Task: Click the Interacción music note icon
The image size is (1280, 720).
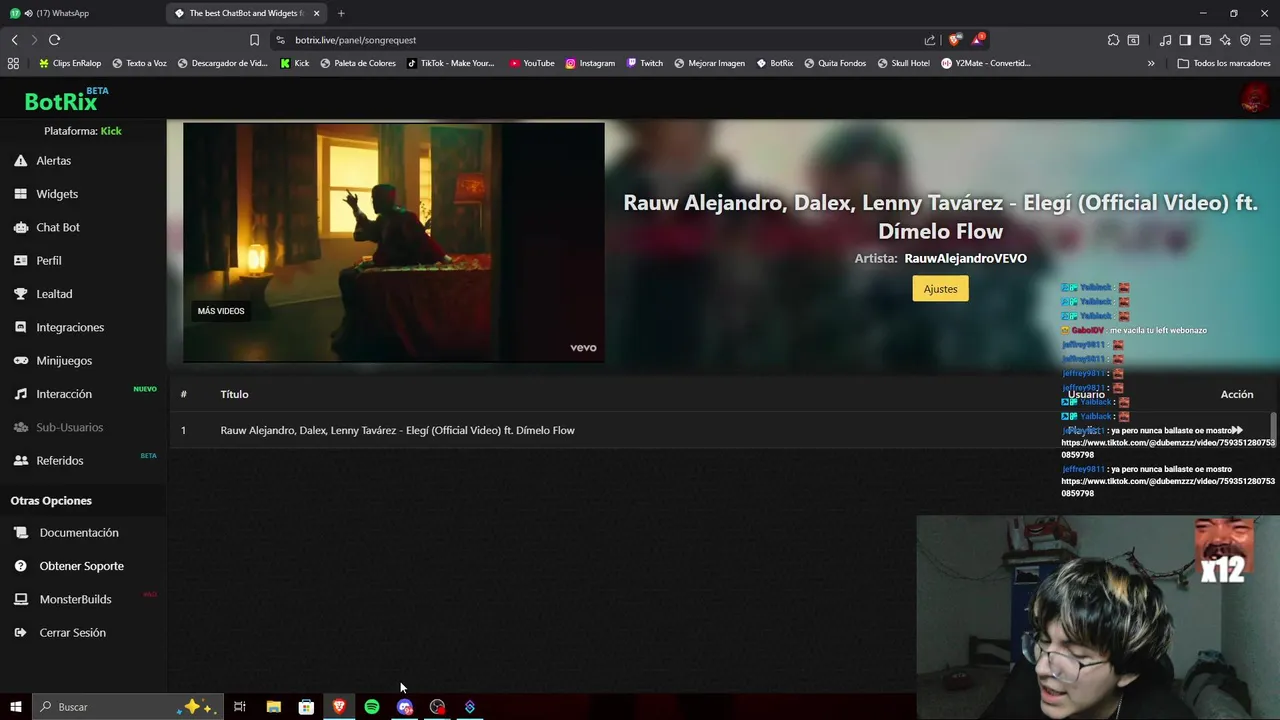Action: [20, 394]
